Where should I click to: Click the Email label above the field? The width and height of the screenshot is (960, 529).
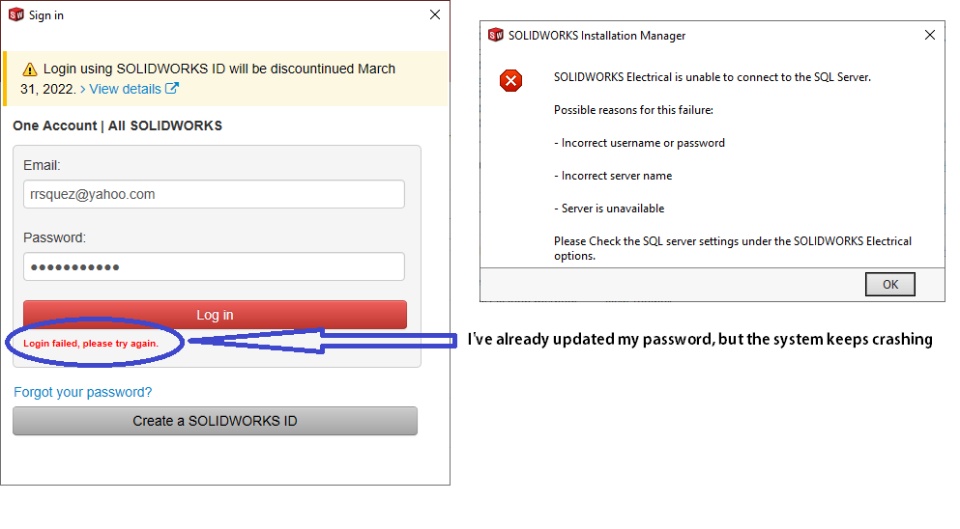(42, 165)
